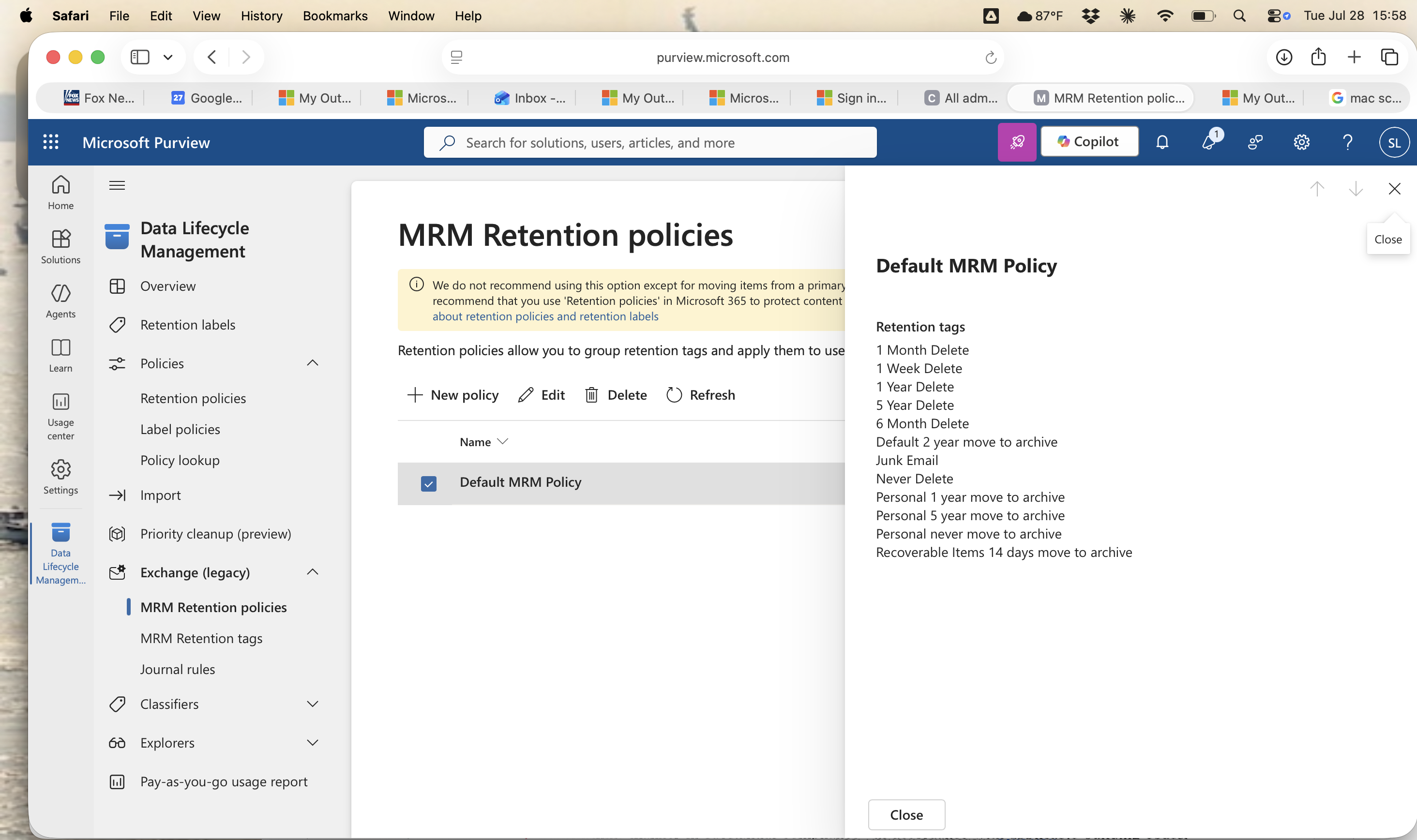Open Data Lifecycle Management rail icon
The width and height of the screenshot is (1417, 840).
(60, 554)
